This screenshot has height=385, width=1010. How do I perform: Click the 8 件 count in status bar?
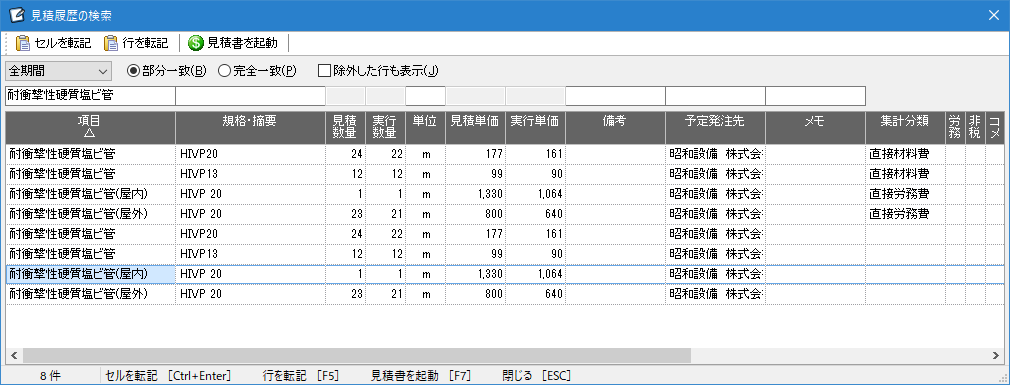50,376
